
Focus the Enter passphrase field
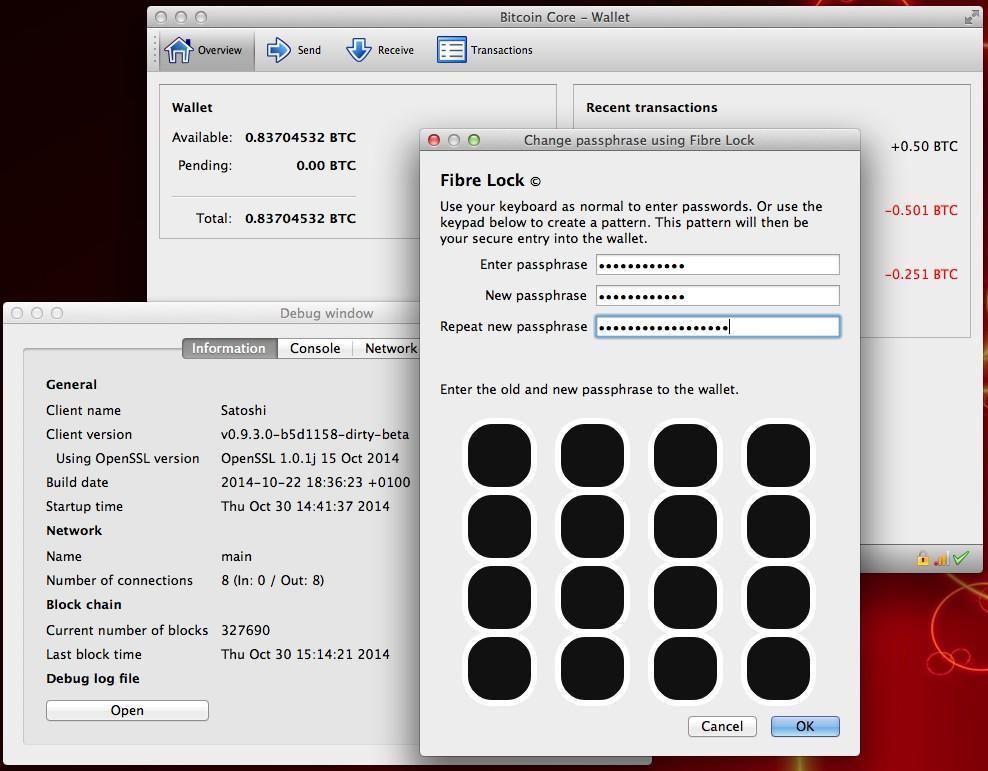tap(718, 265)
